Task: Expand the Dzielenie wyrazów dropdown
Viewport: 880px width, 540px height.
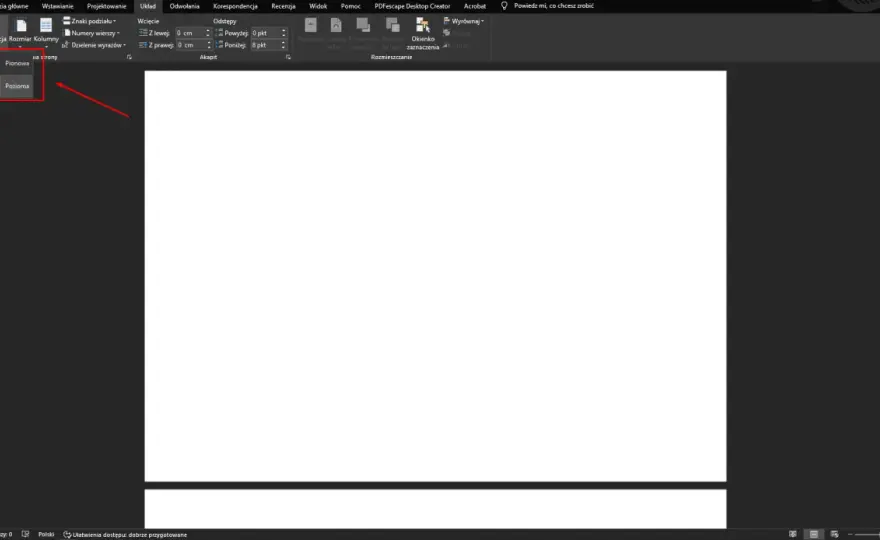Action: [94, 45]
